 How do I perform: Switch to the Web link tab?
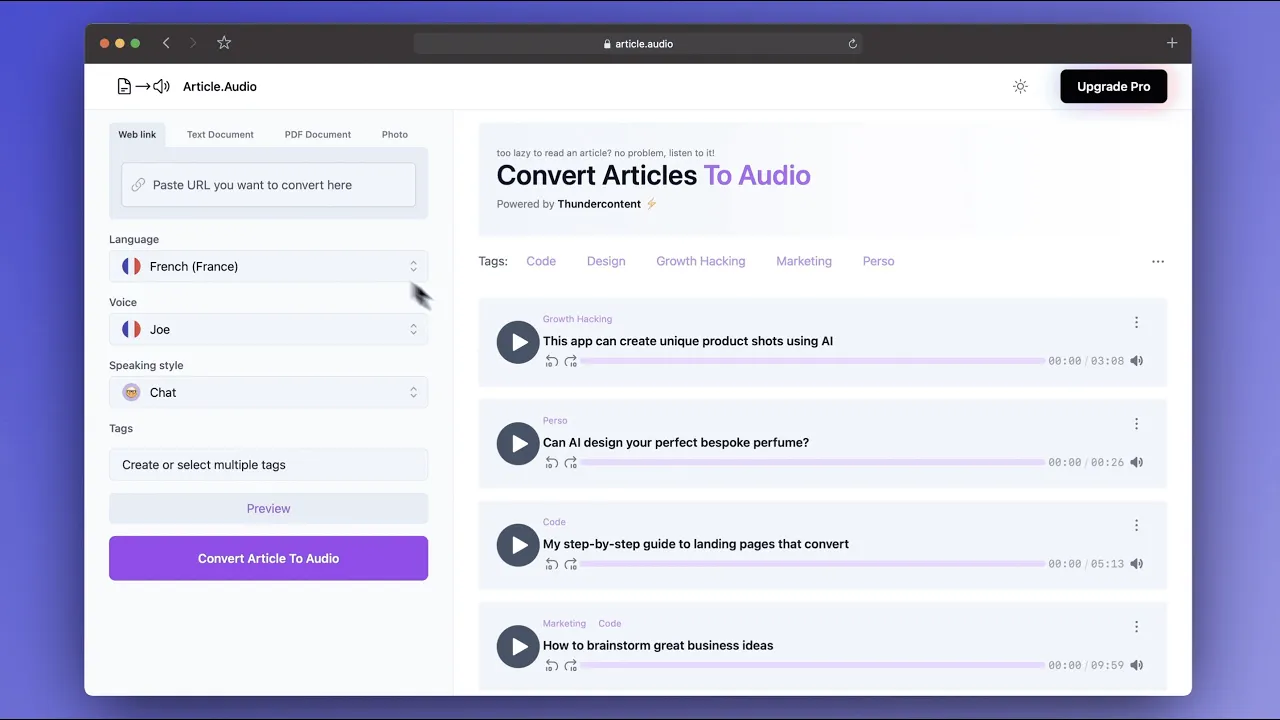coord(137,134)
